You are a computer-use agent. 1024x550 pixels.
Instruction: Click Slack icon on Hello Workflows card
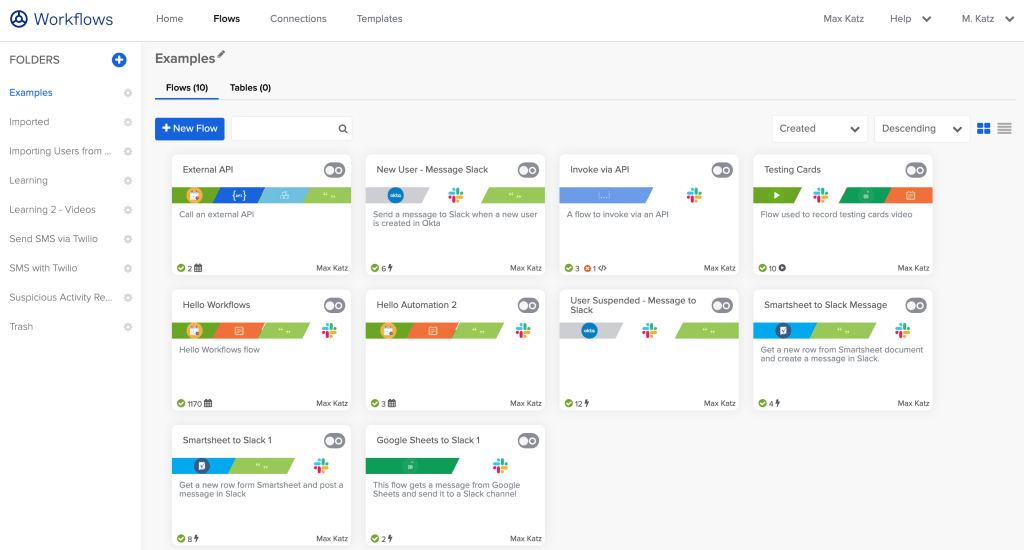329,330
